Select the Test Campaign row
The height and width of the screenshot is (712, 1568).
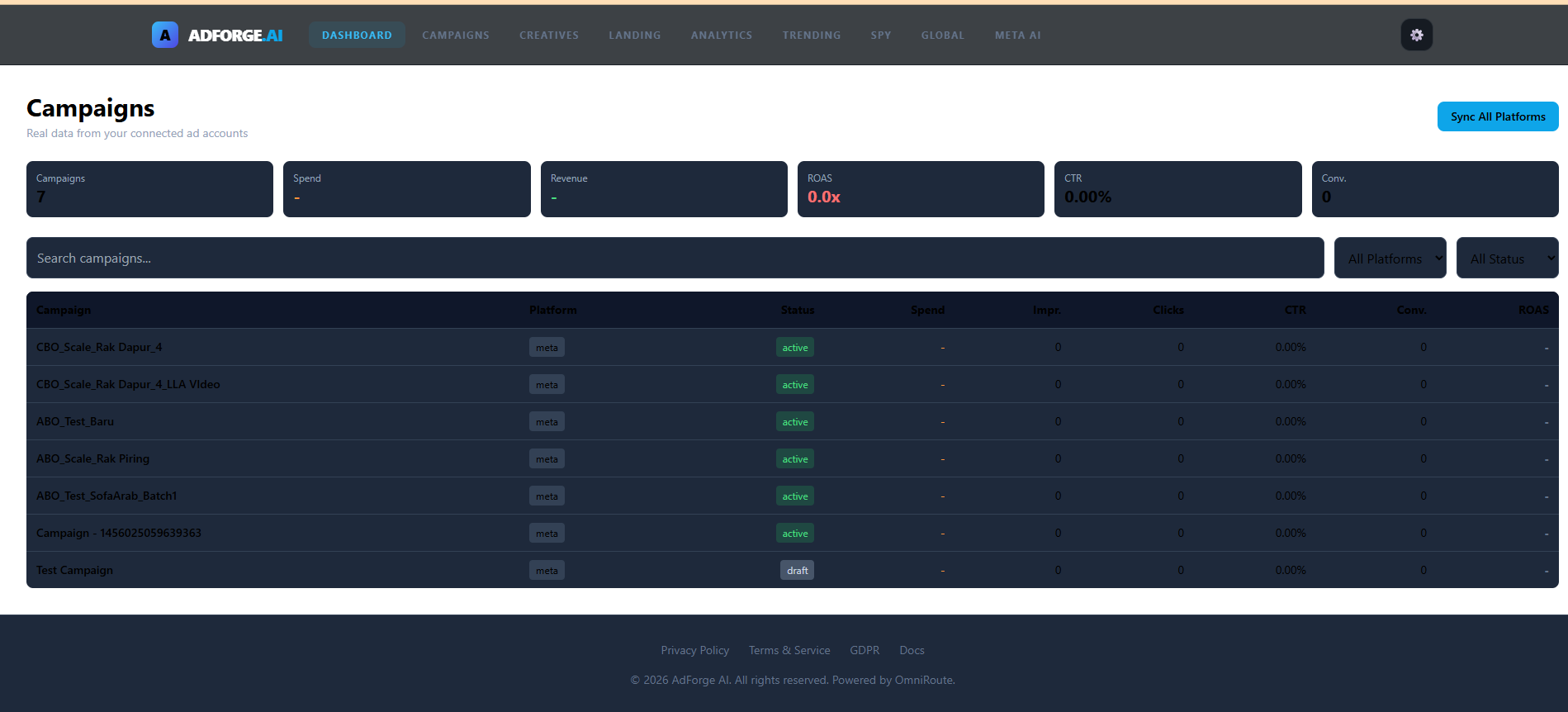(793, 570)
